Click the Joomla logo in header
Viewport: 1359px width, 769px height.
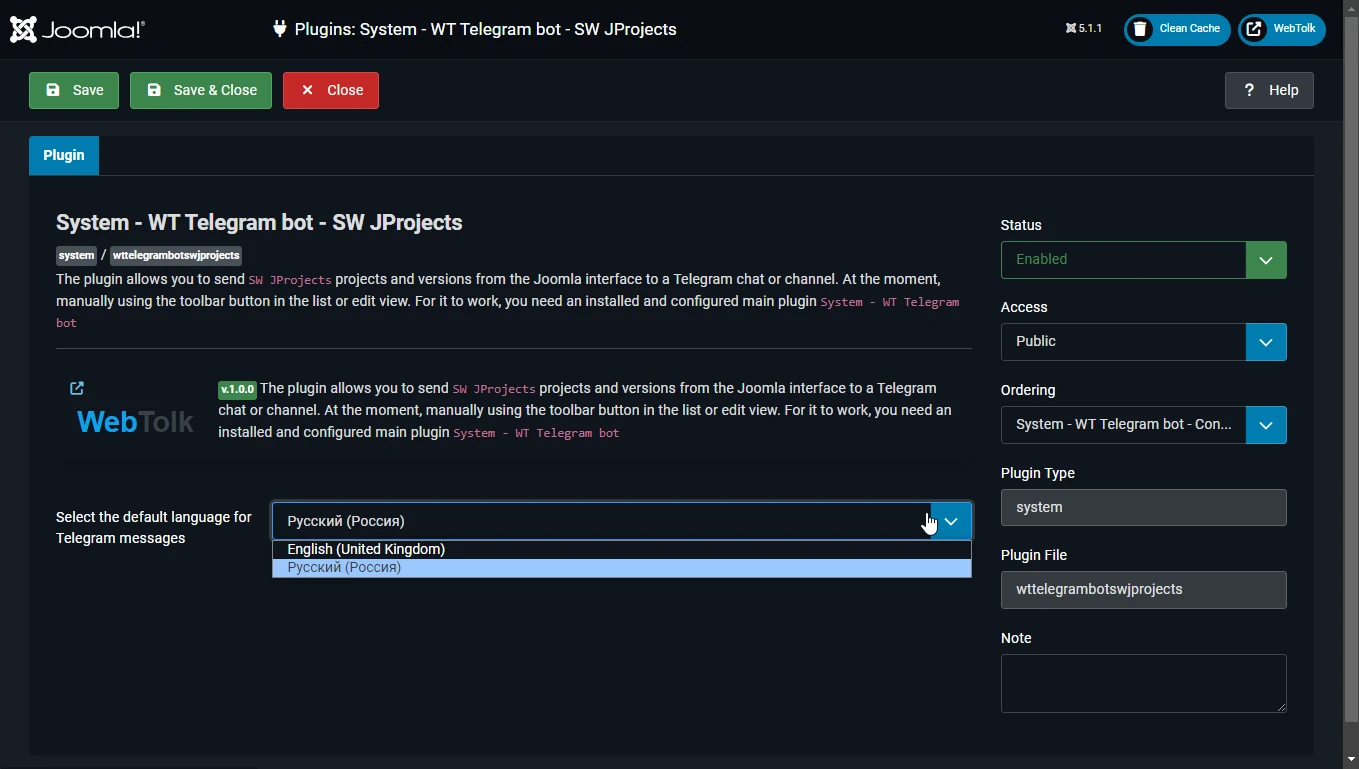(77, 29)
